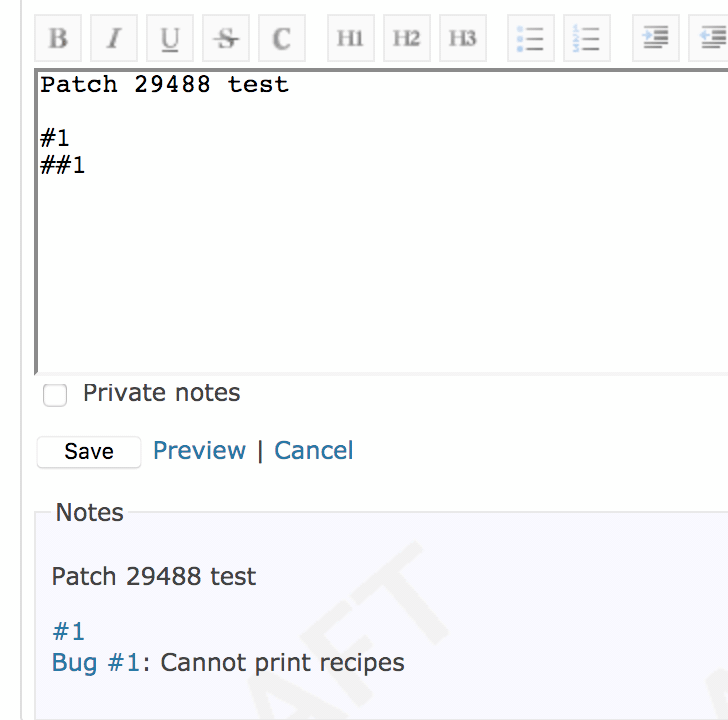Insert code formatting with the C icon
The width and height of the screenshot is (728, 720).
(282, 38)
